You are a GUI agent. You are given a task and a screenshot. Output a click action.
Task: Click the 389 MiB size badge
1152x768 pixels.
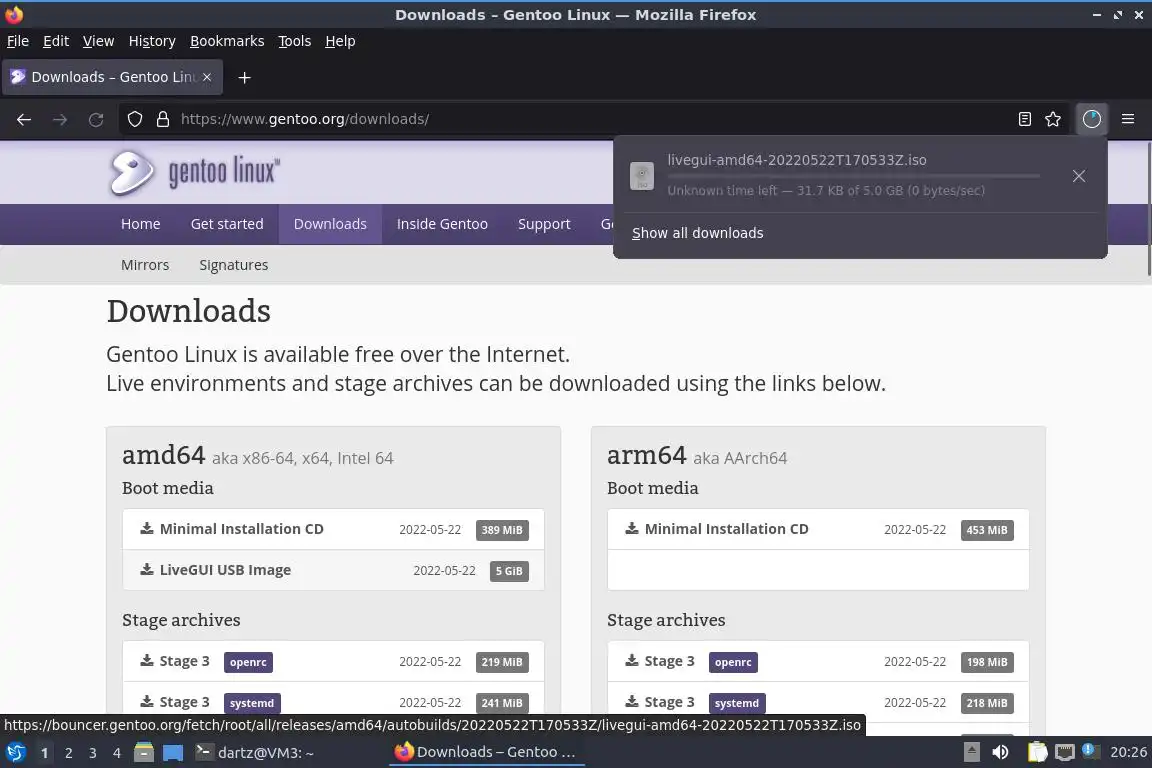tap(502, 530)
